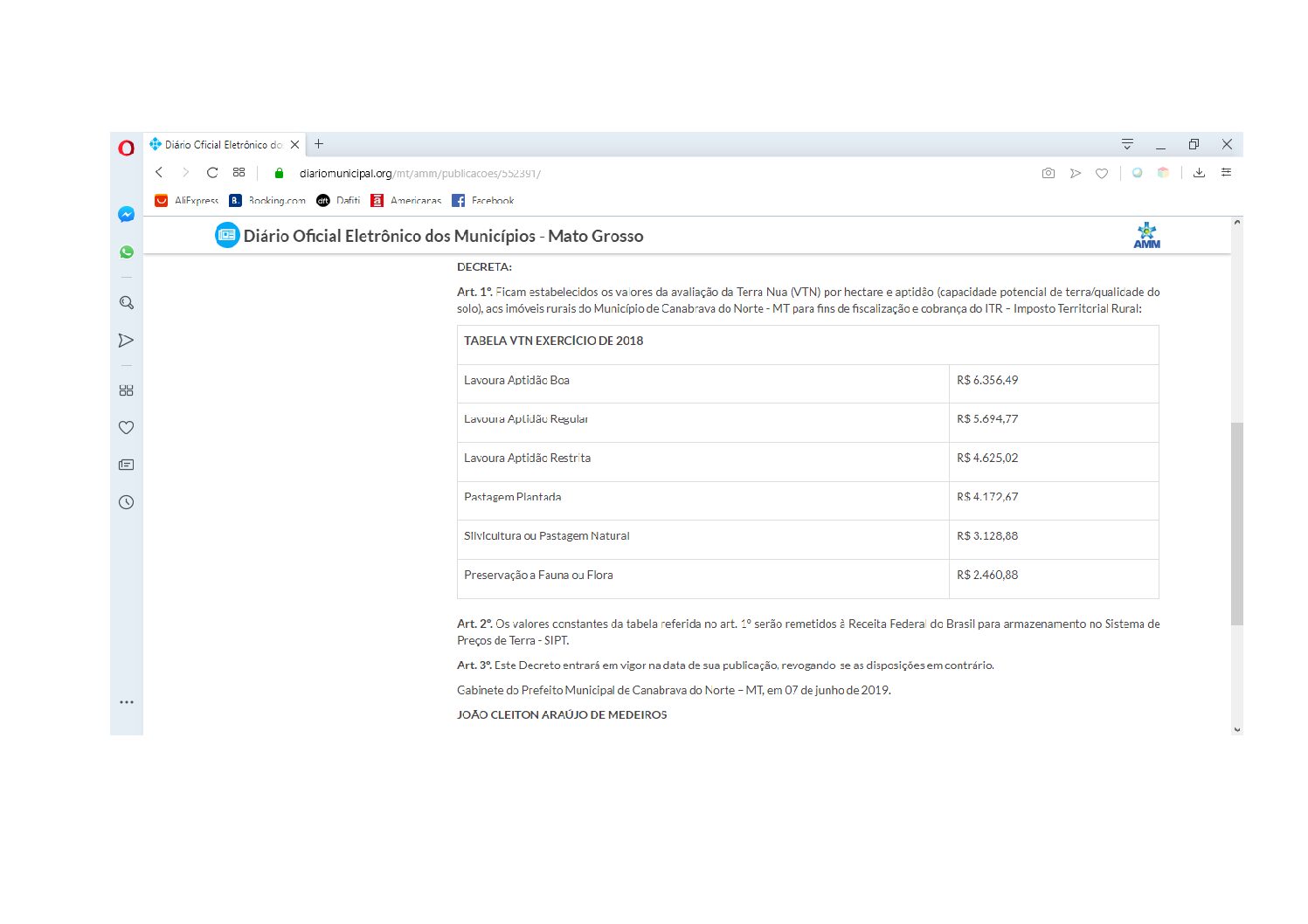
Task: Go back to the previous page
Action: click(x=159, y=173)
